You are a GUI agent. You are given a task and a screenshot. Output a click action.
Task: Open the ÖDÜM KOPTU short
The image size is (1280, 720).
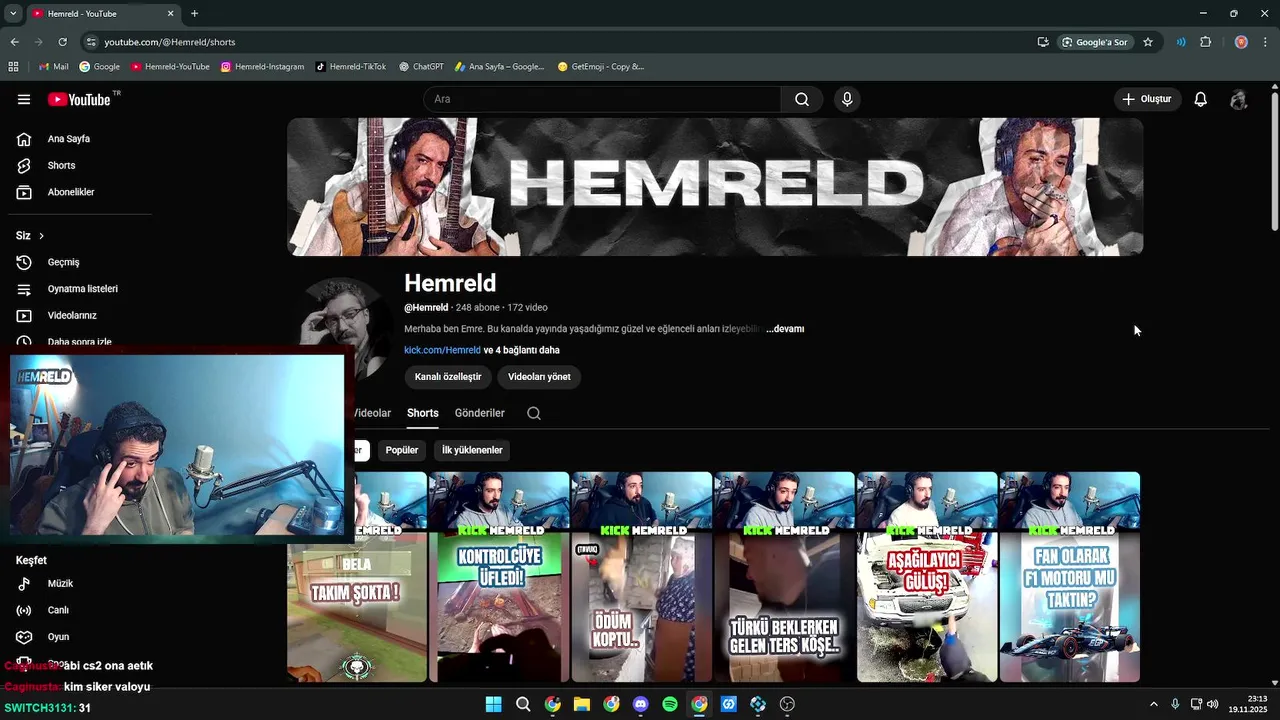(x=641, y=577)
